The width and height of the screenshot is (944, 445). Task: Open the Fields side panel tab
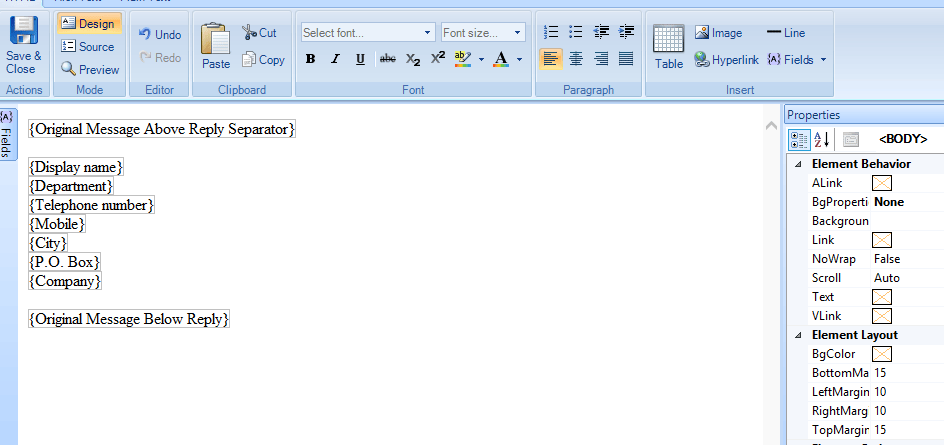click(x=7, y=134)
